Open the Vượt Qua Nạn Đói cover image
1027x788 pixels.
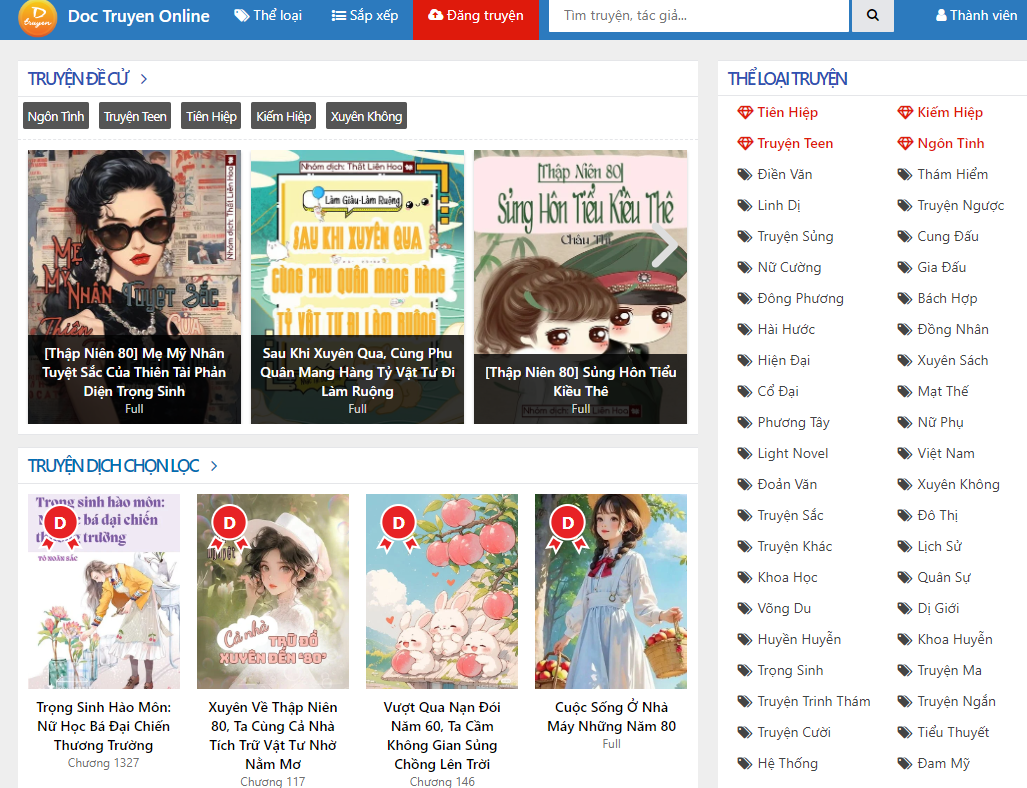[x=442, y=591]
